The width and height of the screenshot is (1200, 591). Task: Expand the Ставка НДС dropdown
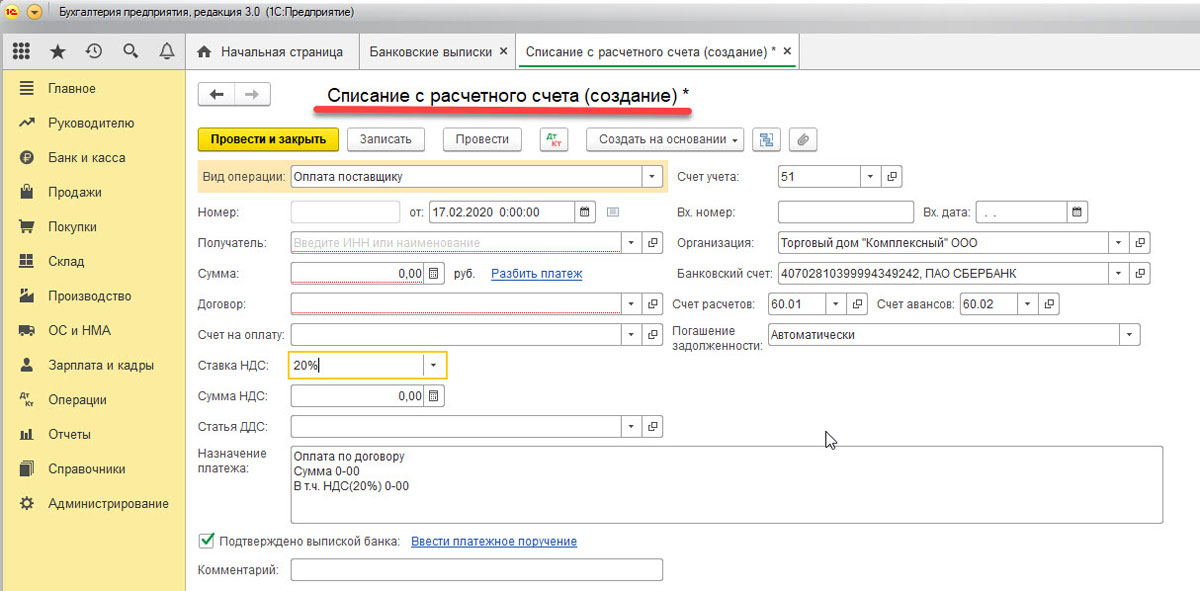coord(433,366)
